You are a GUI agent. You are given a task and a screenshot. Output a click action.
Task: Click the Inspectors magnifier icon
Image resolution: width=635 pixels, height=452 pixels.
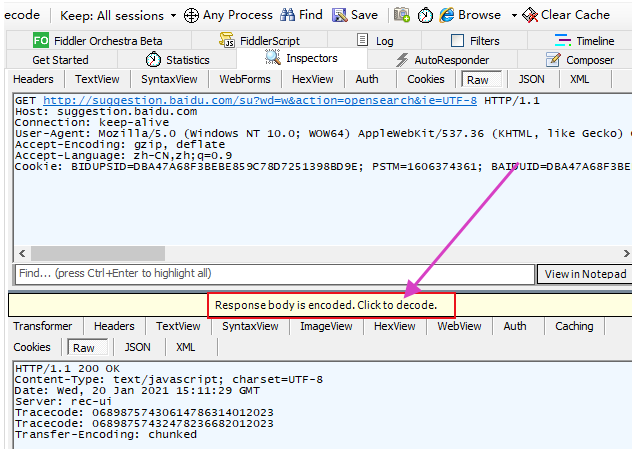point(273,58)
